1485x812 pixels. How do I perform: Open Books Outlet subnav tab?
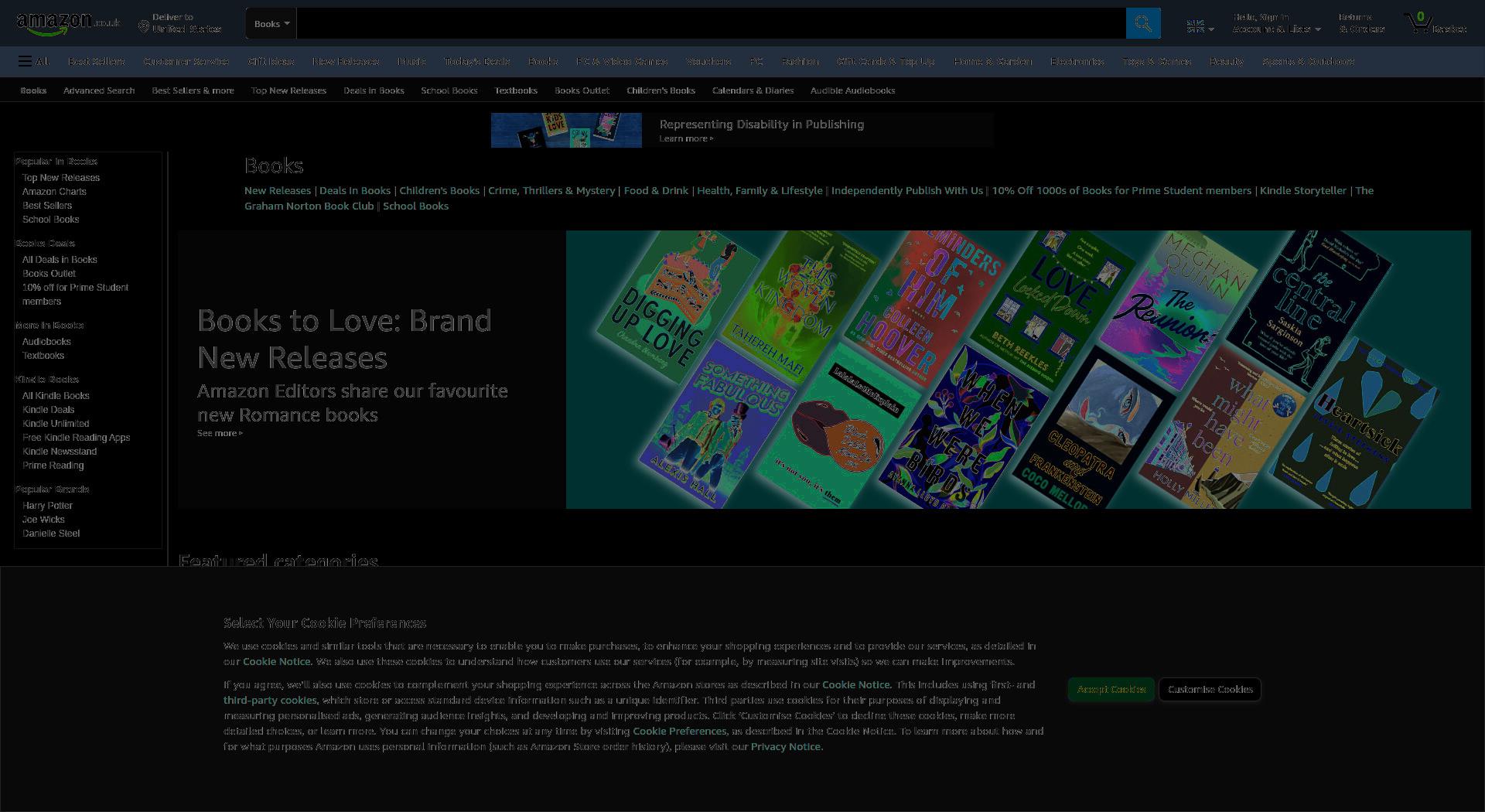point(582,90)
